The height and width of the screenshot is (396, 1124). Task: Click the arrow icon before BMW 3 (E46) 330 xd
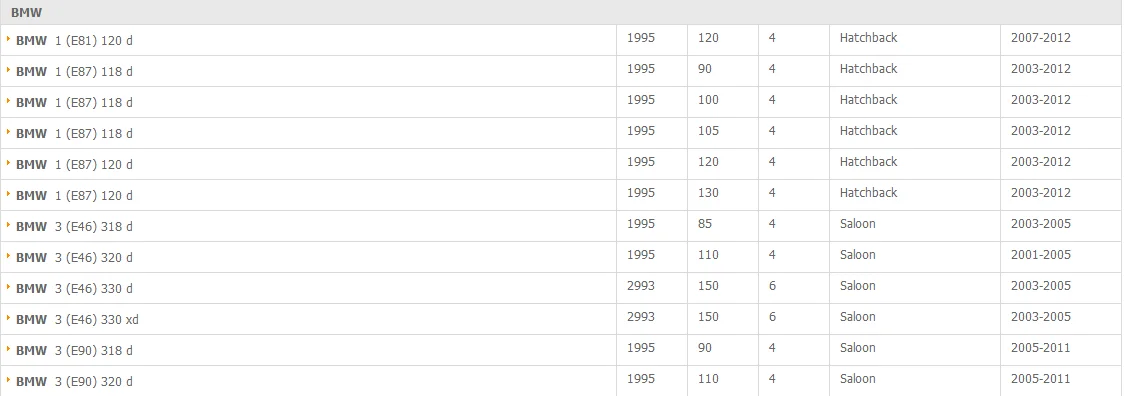[x=9, y=318]
